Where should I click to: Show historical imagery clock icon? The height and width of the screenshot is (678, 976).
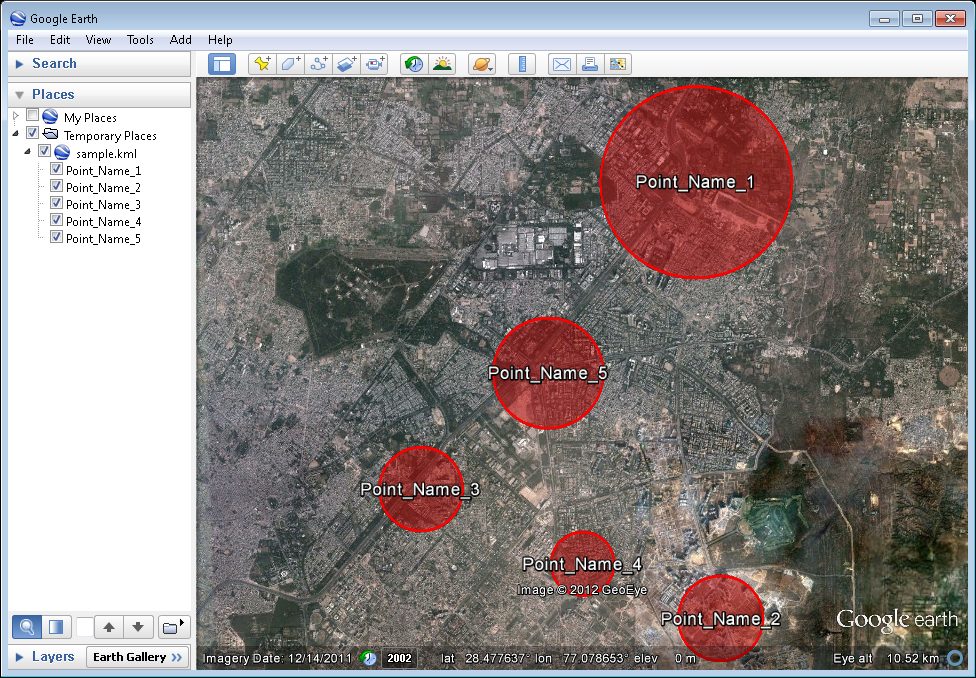coord(414,64)
